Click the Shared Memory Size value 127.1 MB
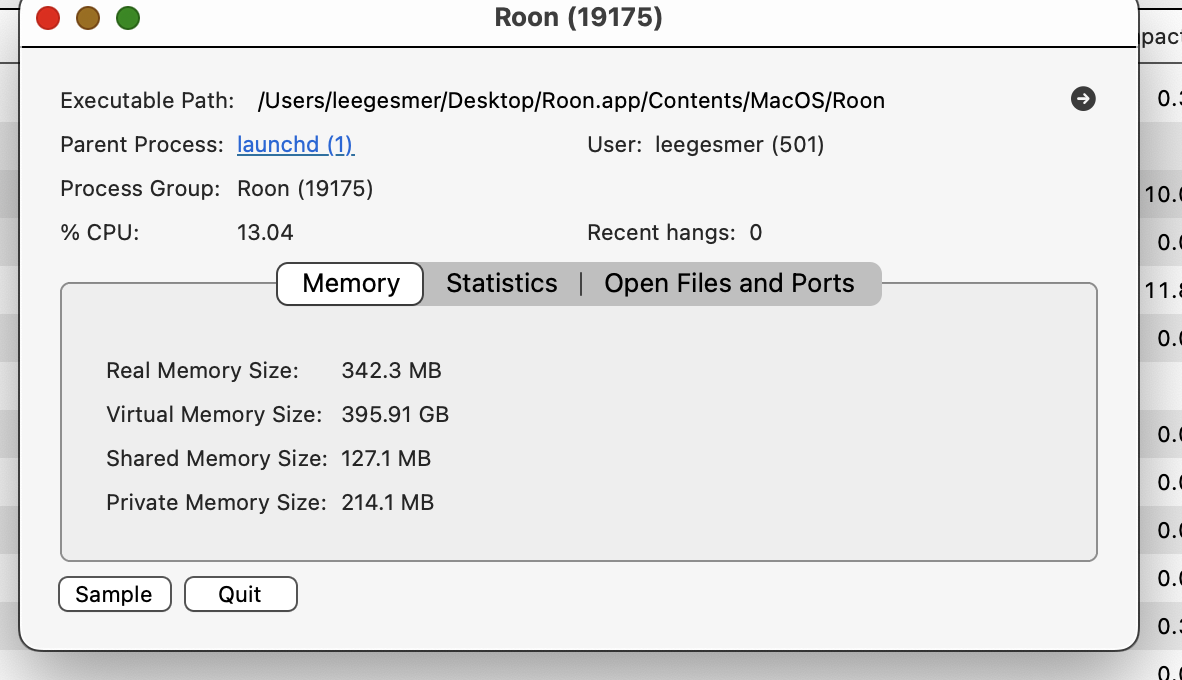1182x680 pixels. 386,459
